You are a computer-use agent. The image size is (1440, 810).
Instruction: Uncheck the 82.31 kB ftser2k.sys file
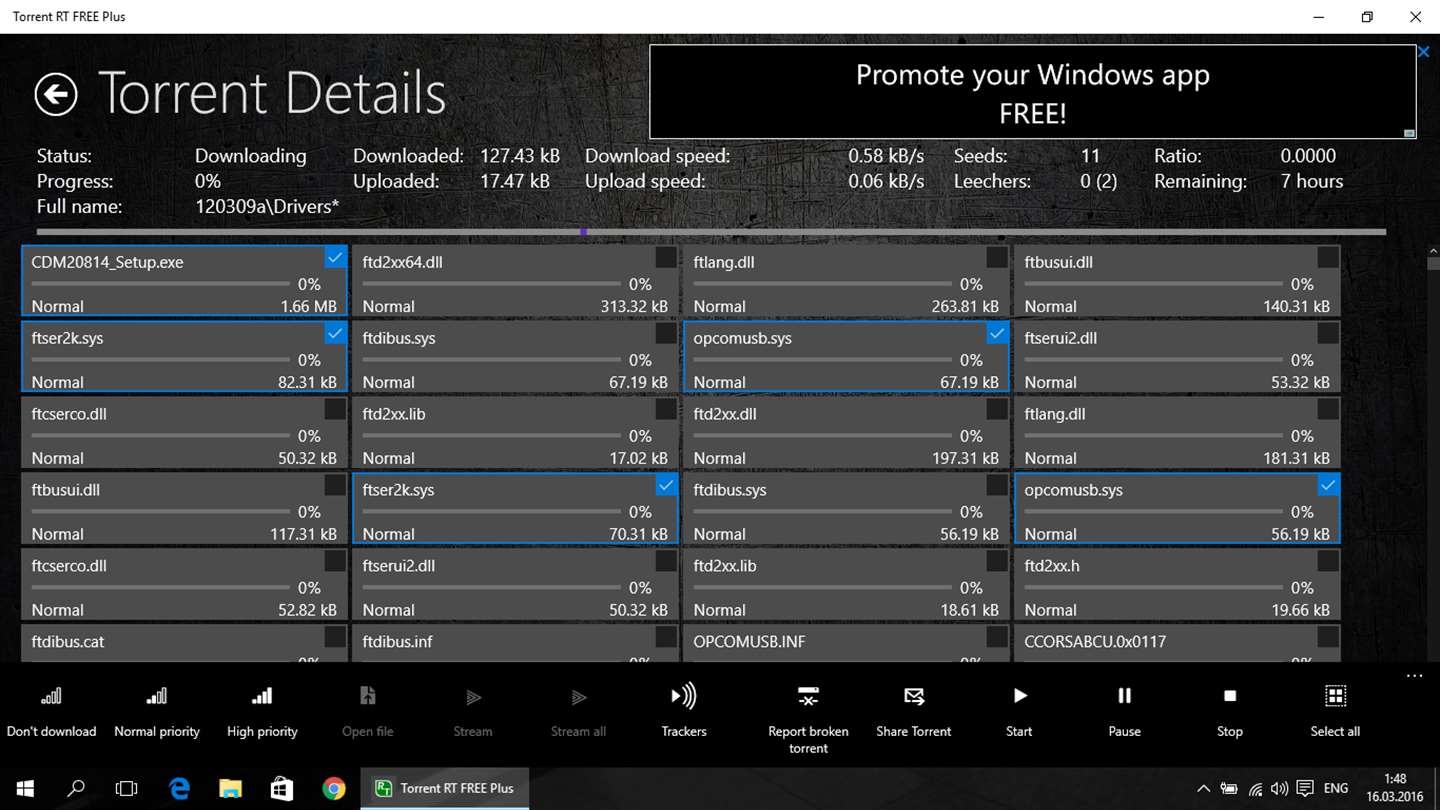(335, 334)
